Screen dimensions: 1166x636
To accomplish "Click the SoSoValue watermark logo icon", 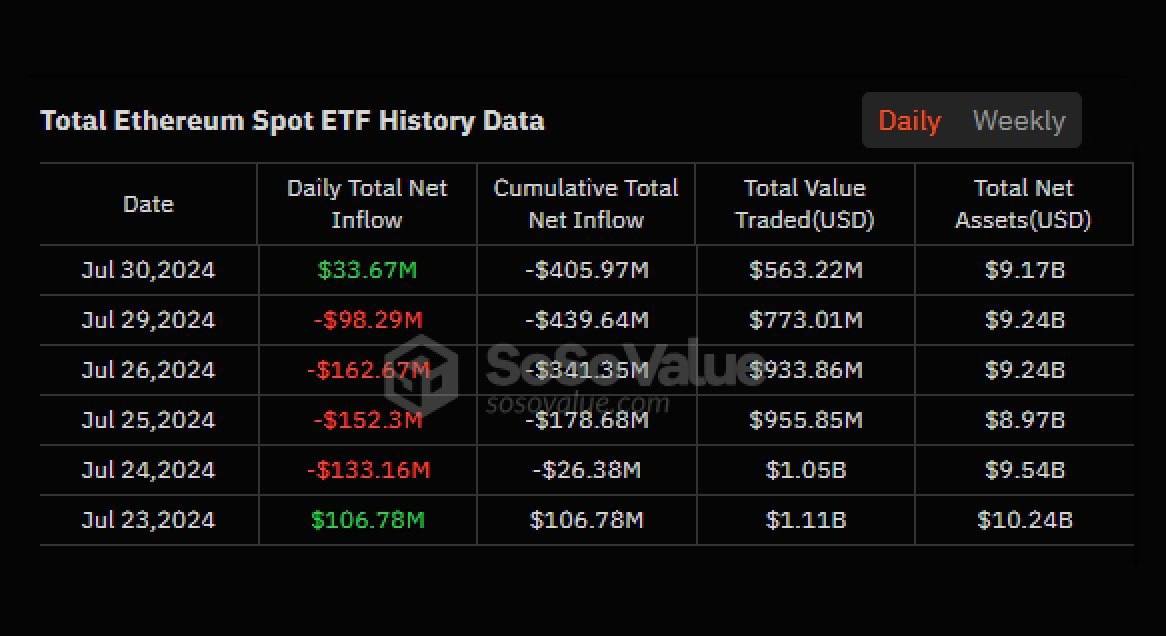I will point(421,369).
